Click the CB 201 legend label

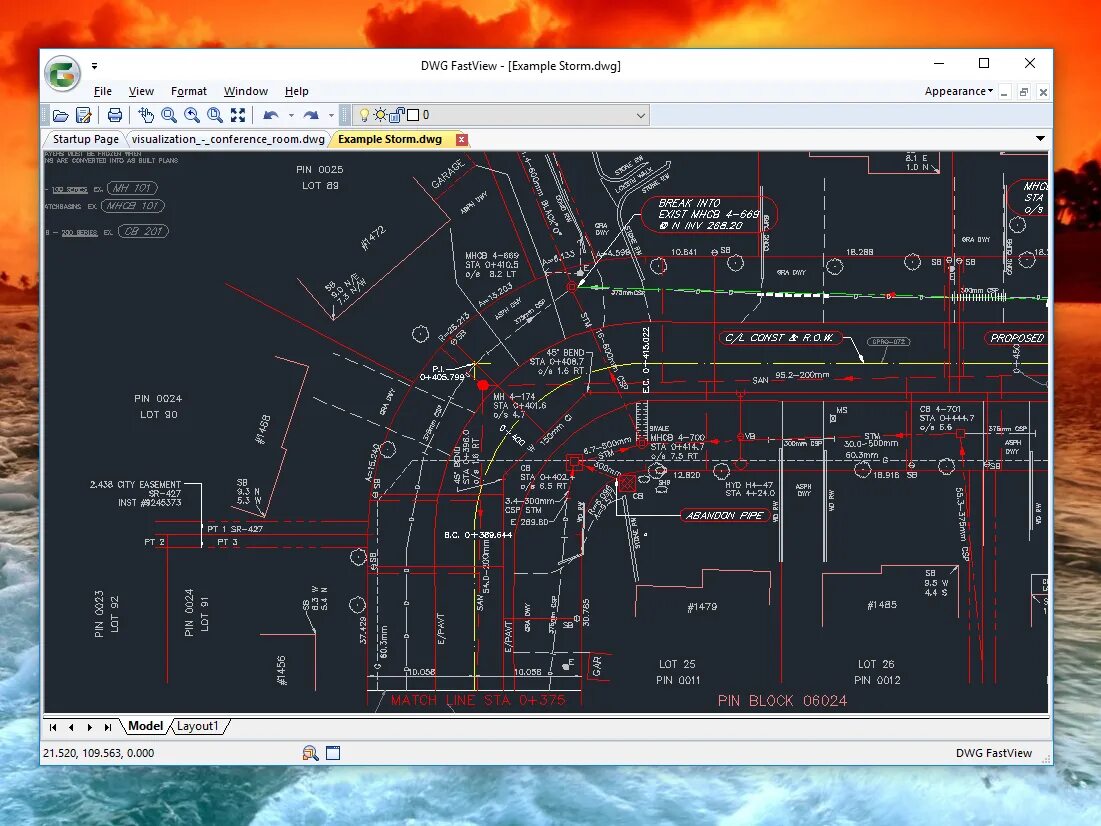[143, 231]
